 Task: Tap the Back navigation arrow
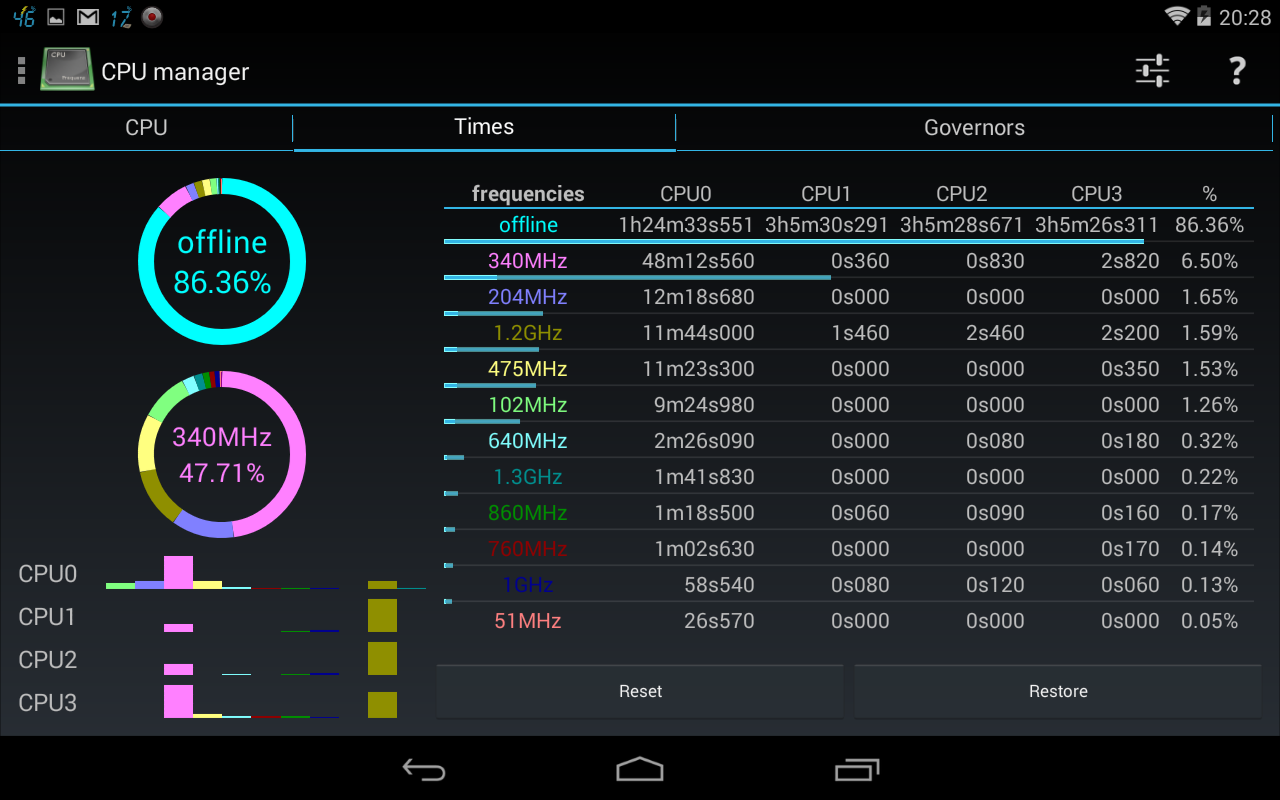423,770
